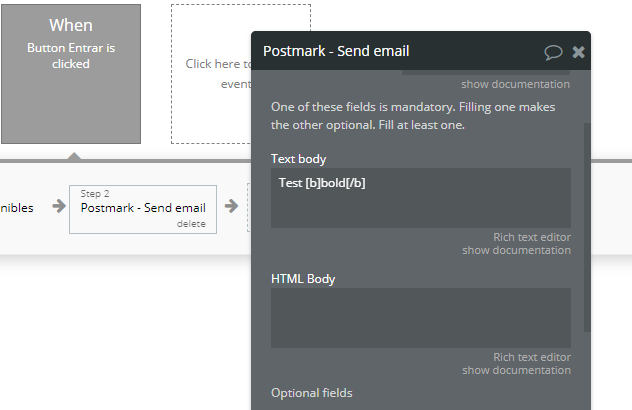Select the previous step ending in 'nibles'

18,208
